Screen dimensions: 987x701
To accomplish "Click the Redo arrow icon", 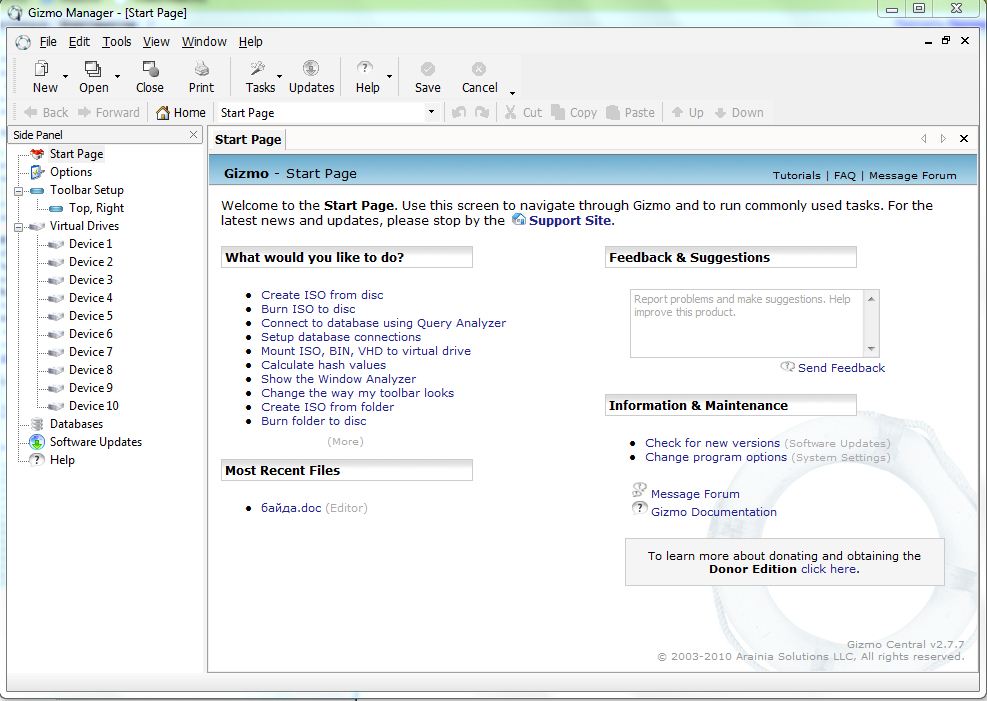I will tap(482, 113).
